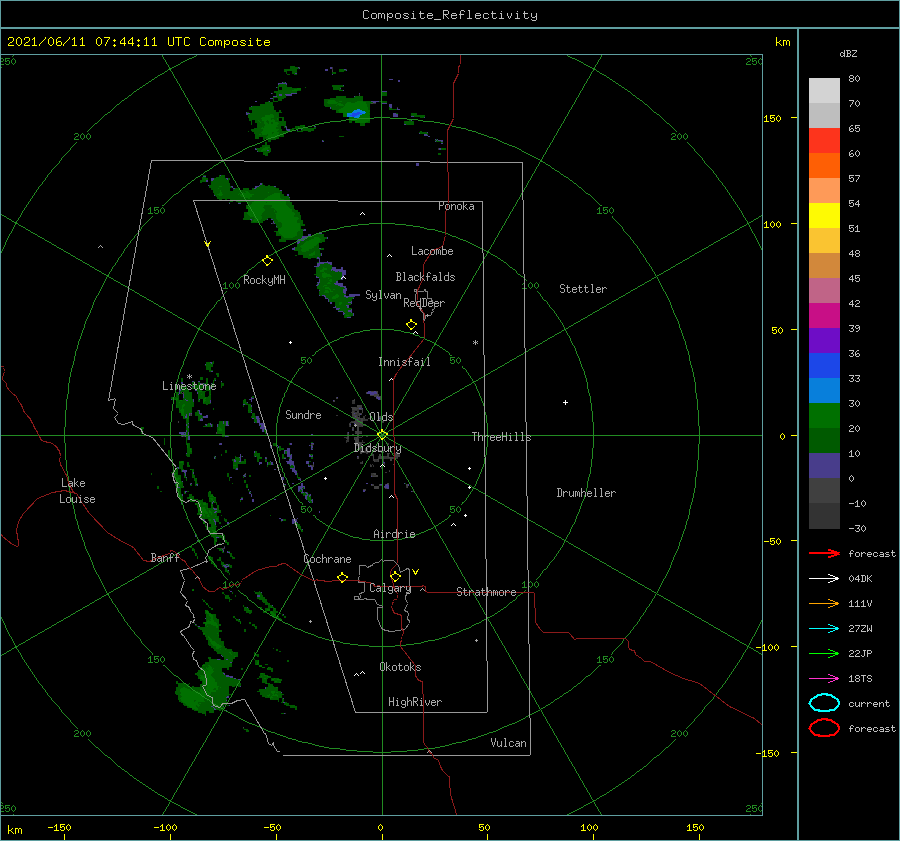Click the Strathmore label
The height and width of the screenshot is (841, 900).
coord(486,592)
